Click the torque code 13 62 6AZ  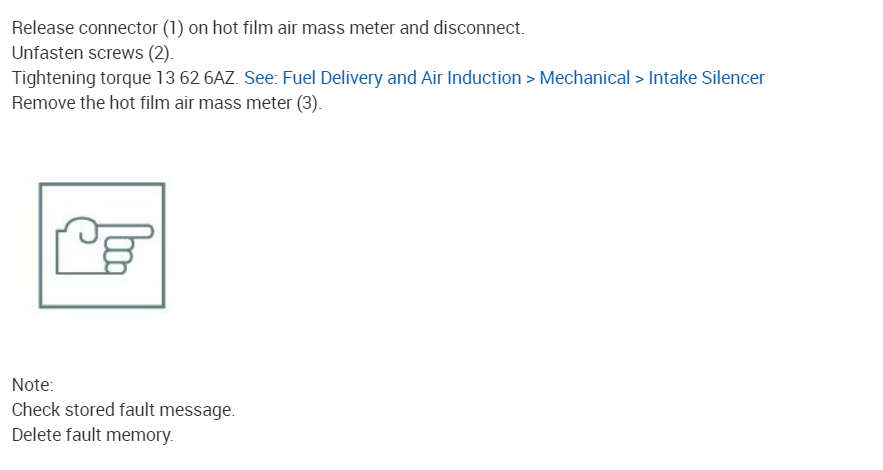[191, 78]
